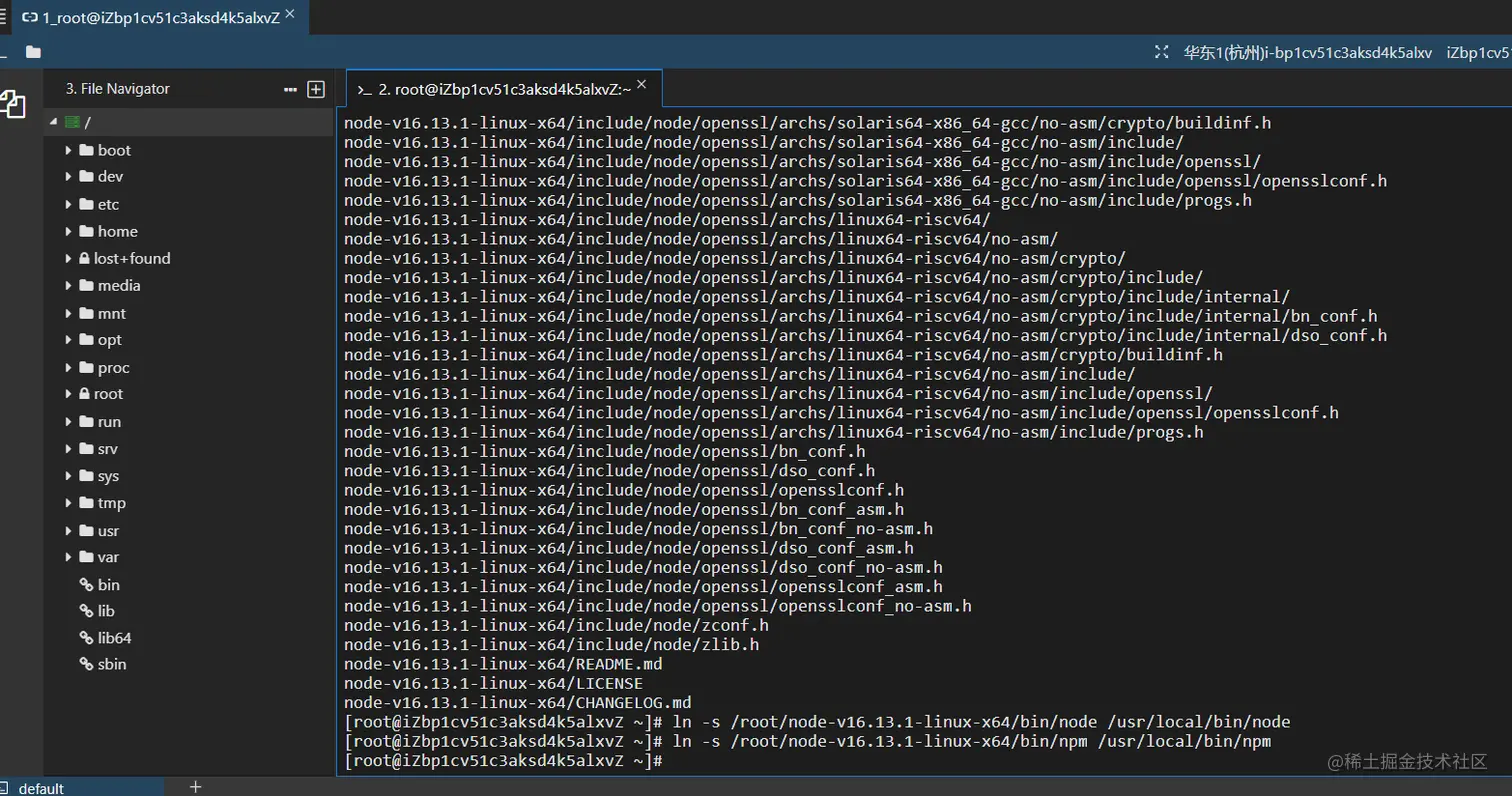Select the lost+found folder in tree
Screen dimensions: 1512x796
132,259
